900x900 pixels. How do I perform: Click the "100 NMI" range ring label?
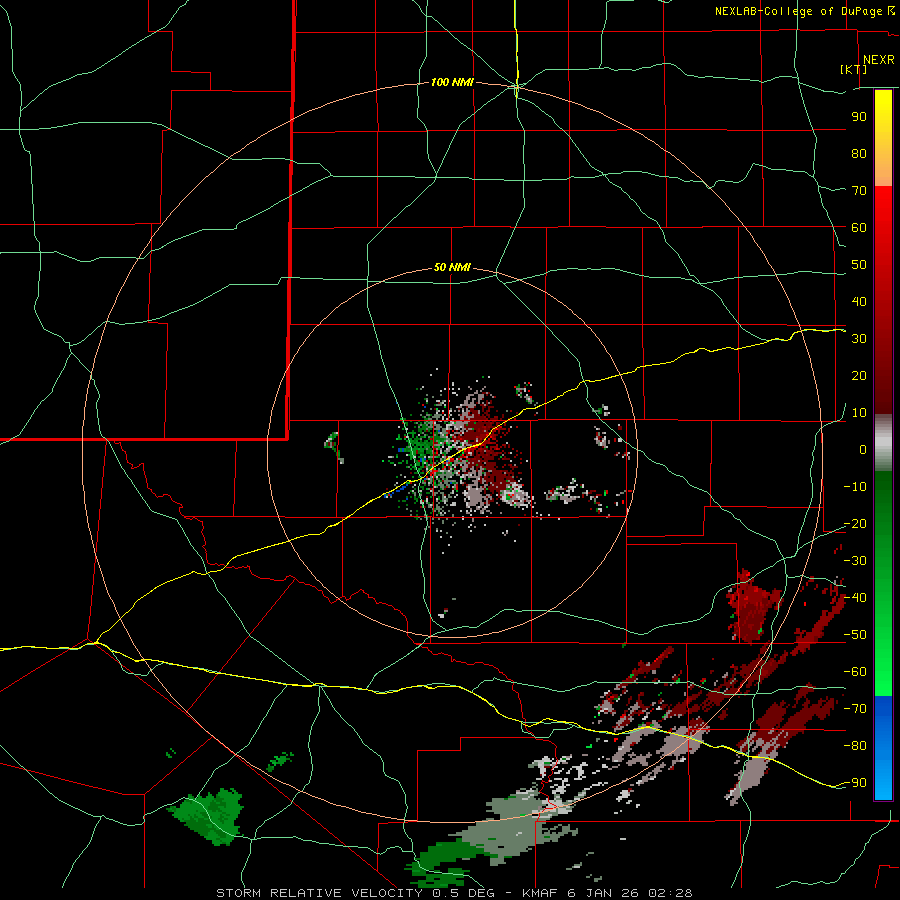[452, 83]
